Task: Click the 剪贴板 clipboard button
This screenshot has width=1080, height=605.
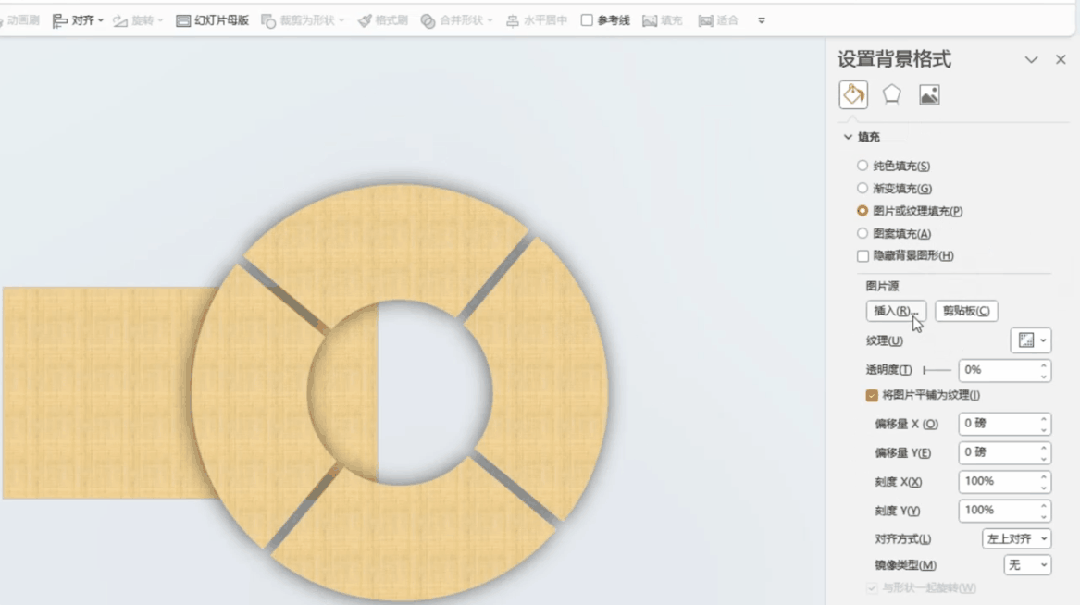Action: point(966,311)
